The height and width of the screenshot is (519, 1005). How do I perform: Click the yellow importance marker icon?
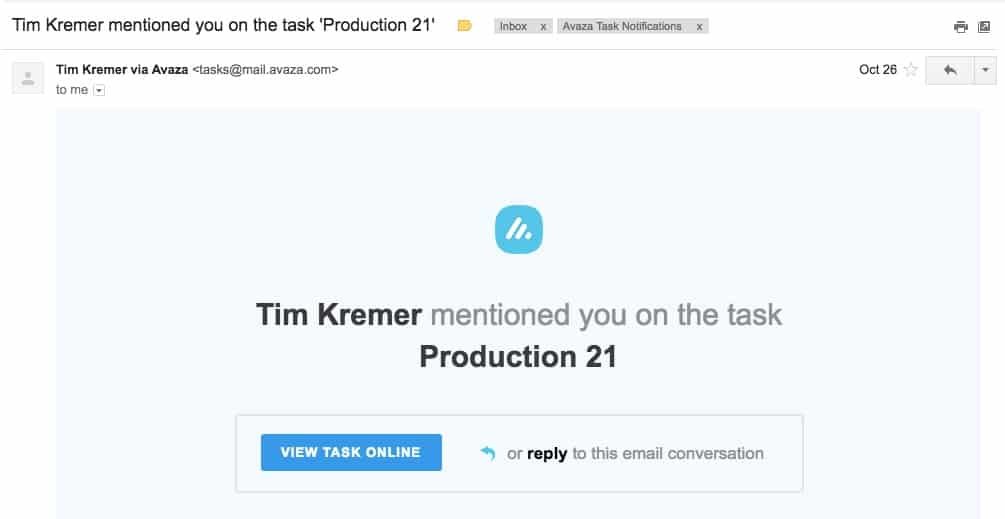(x=464, y=26)
